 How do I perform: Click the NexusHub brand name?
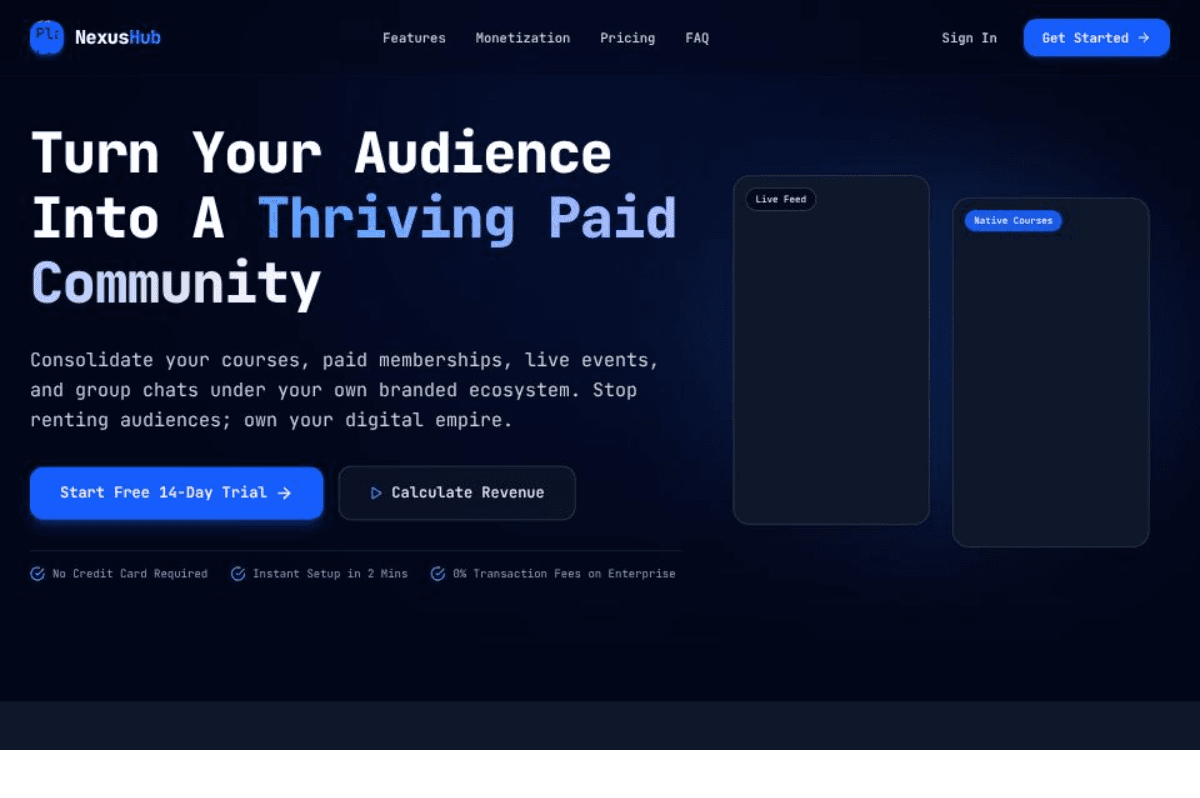[x=117, y=38]
